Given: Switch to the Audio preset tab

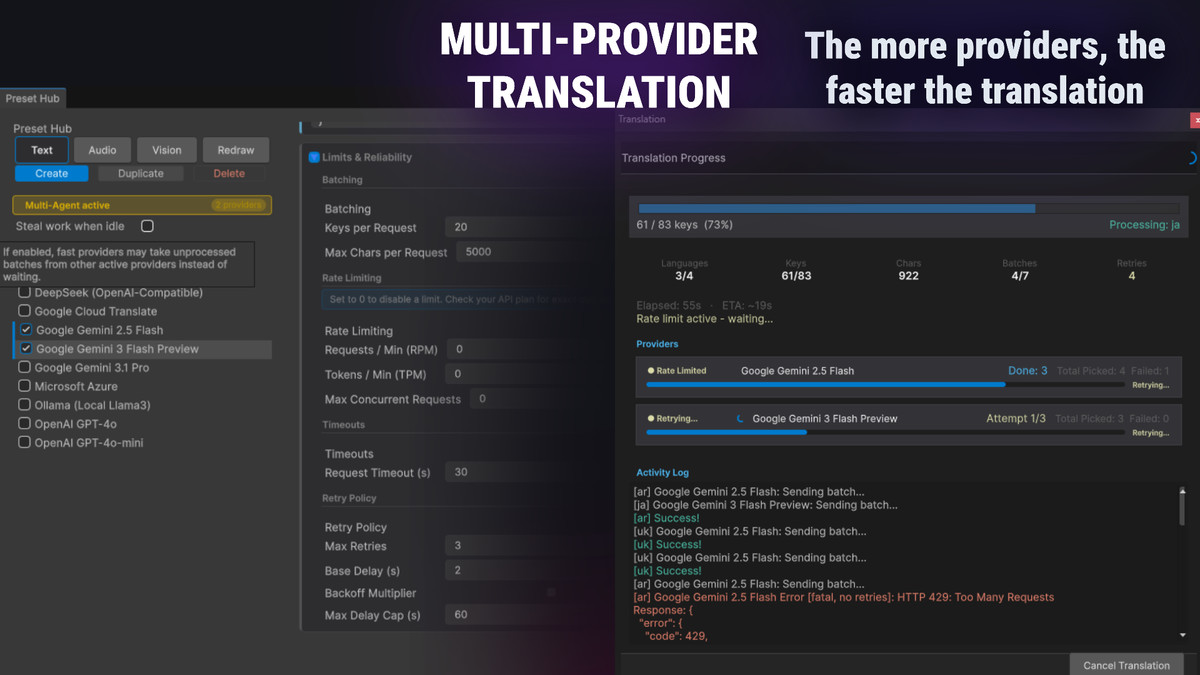Looking at the screenshot, I should pos(103,150).
